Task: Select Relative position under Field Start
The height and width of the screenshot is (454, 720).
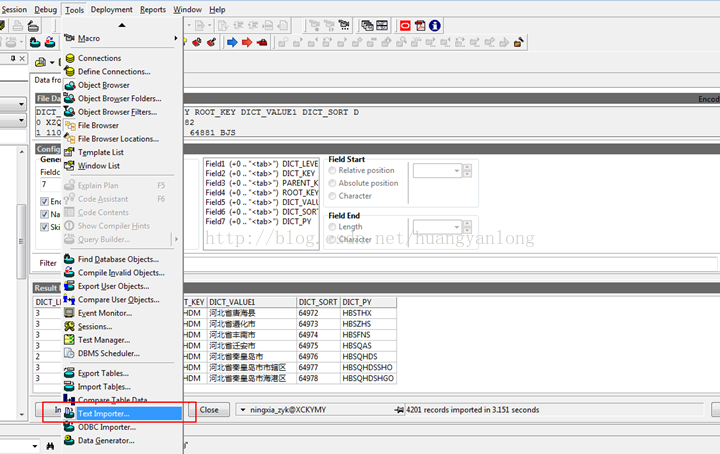Action: click(332, 171)
